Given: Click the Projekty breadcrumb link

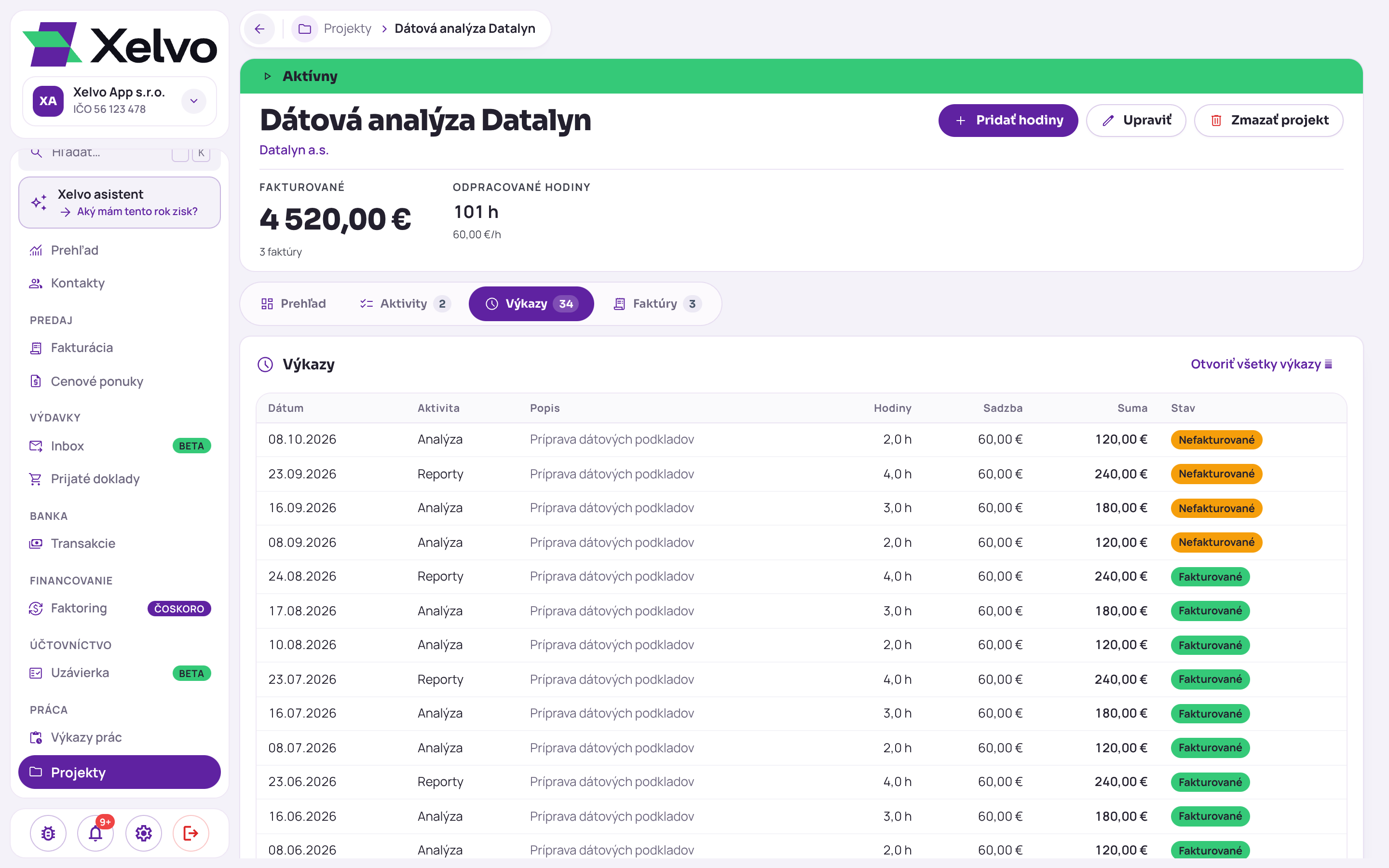Looking at the screenshot, I should click(x=347, y=29).
